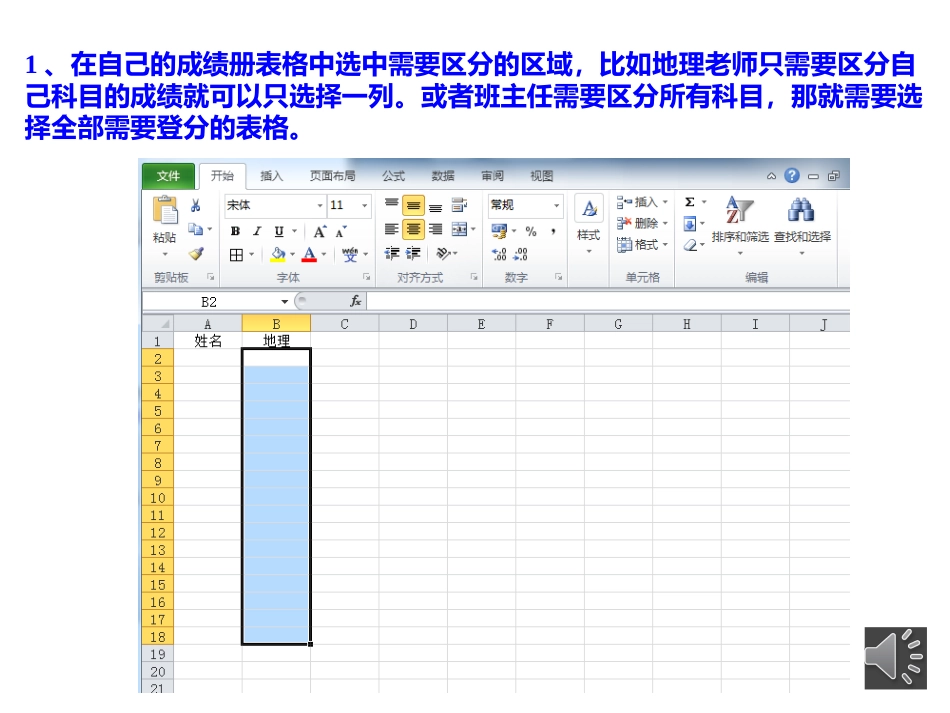The width and height of the screenshot is (950, 713).
Task: Click the Clear eraser icon
Action: coord(689,245)
